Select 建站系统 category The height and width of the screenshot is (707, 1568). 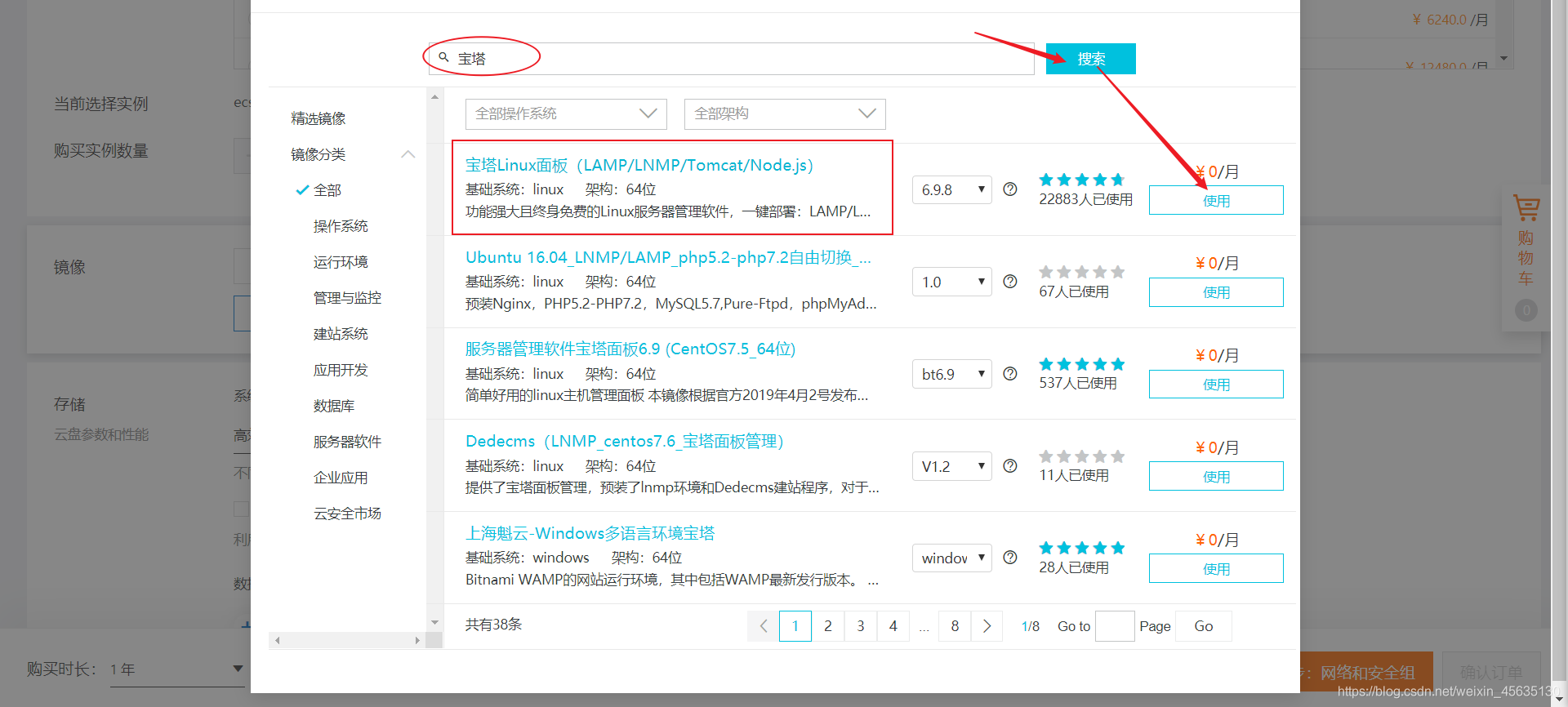(341, 334)
